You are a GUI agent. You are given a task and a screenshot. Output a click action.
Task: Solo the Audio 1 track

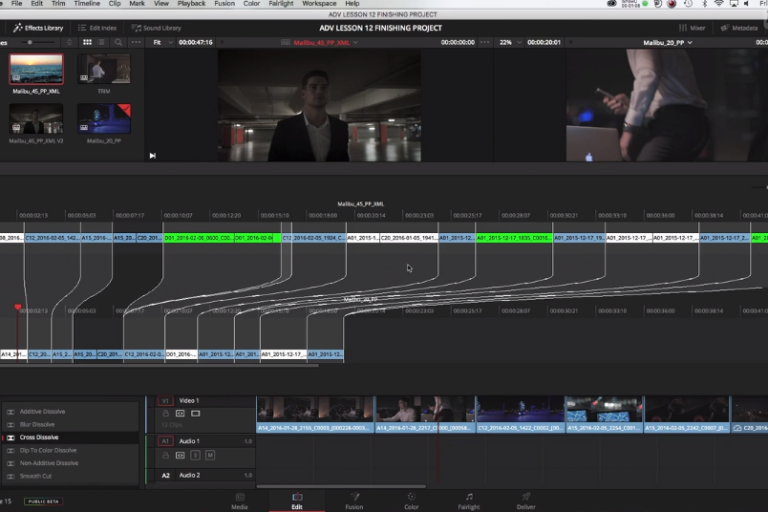[x=195, y=455]
